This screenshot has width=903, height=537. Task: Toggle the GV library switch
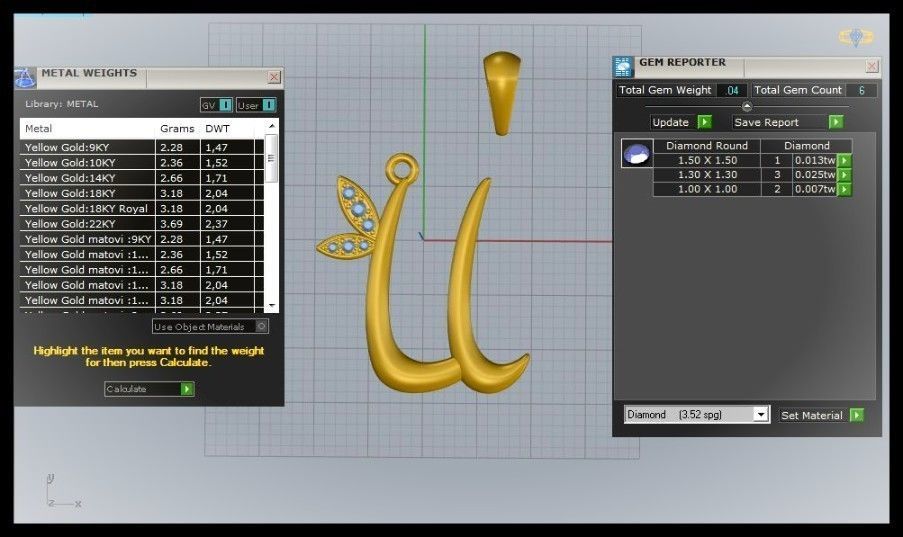pyautogui.click(x=226, y=105)
